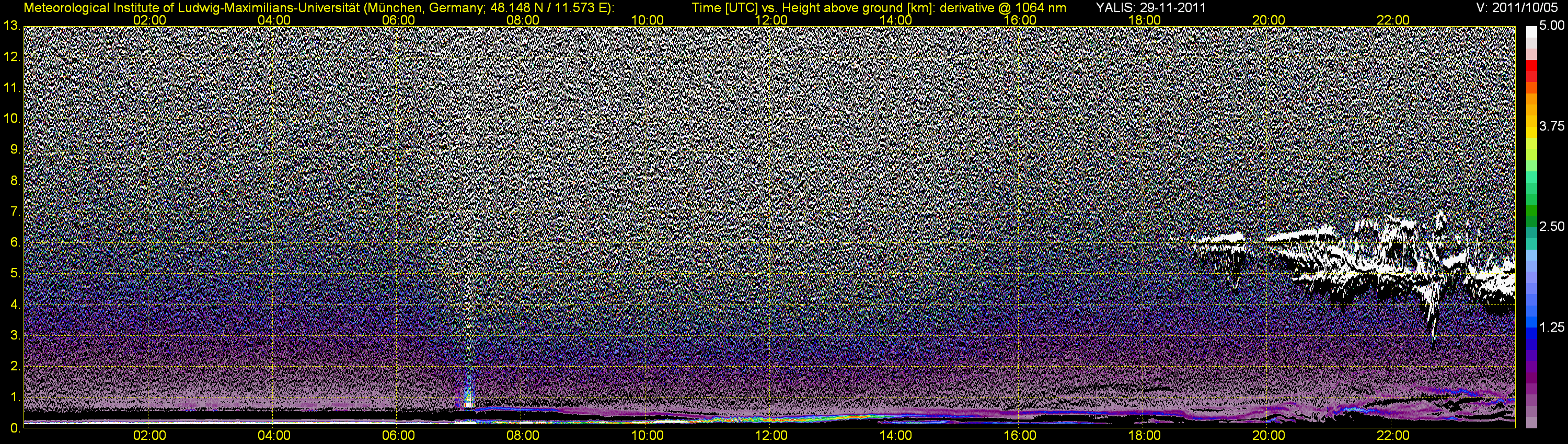
Task: Click the 04:00 label on the bottom time axis
Action: tap(274, 436)
